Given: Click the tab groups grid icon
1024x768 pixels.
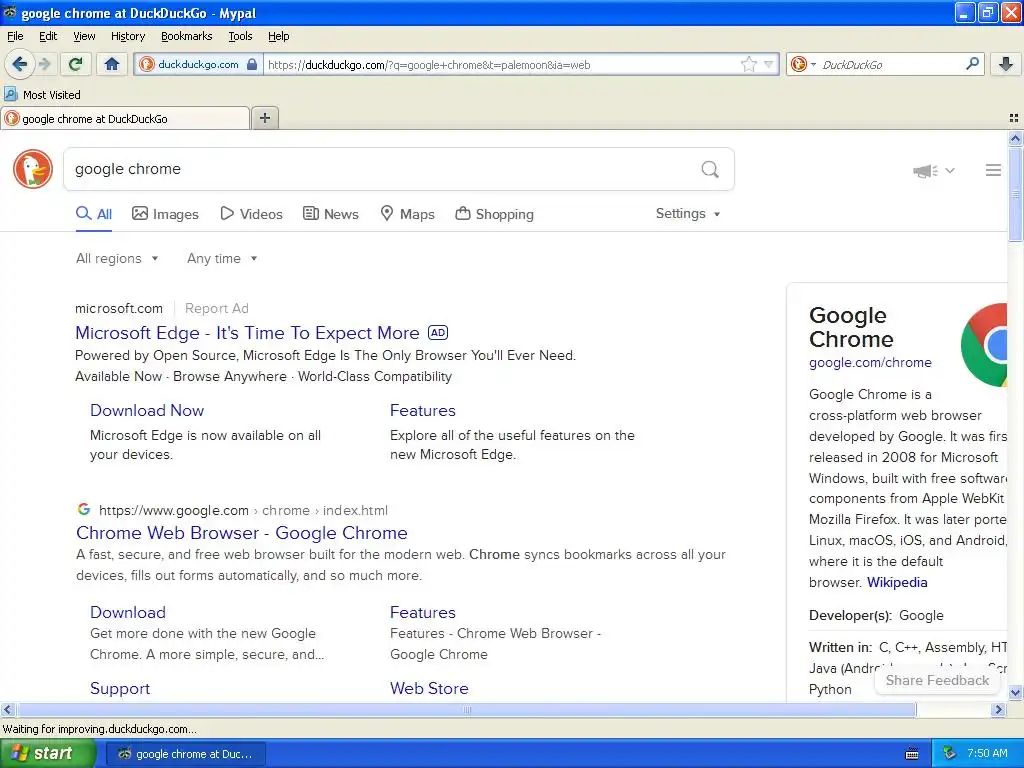Looking at the screenshot, I should coord(1014,118).
